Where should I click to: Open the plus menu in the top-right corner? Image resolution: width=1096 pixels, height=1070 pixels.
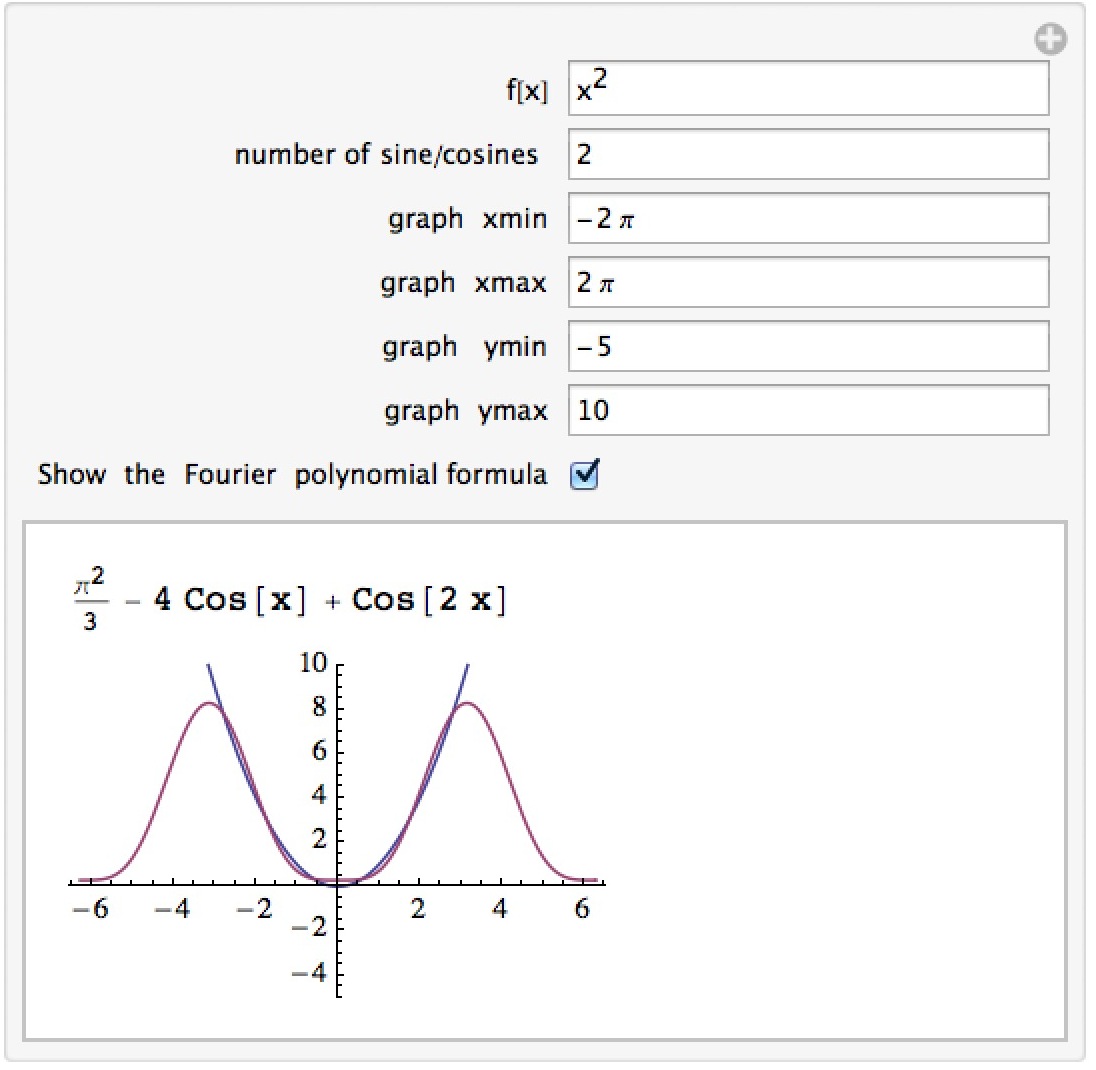pyautogui.click(x=1050, y=39)
